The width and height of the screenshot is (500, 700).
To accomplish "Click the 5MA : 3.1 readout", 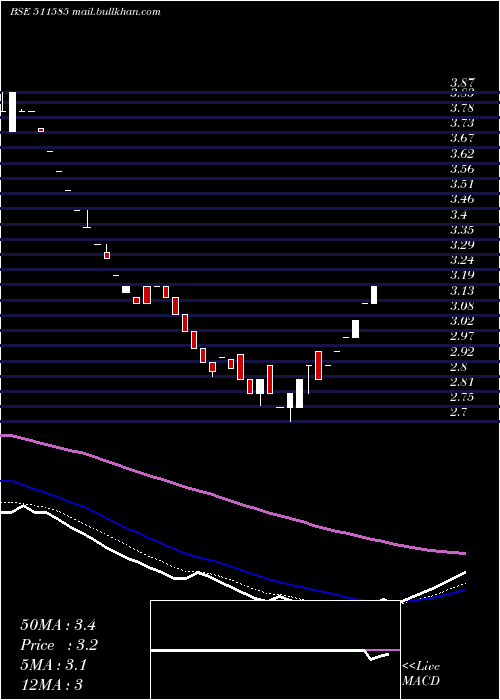I will [53, 665].
